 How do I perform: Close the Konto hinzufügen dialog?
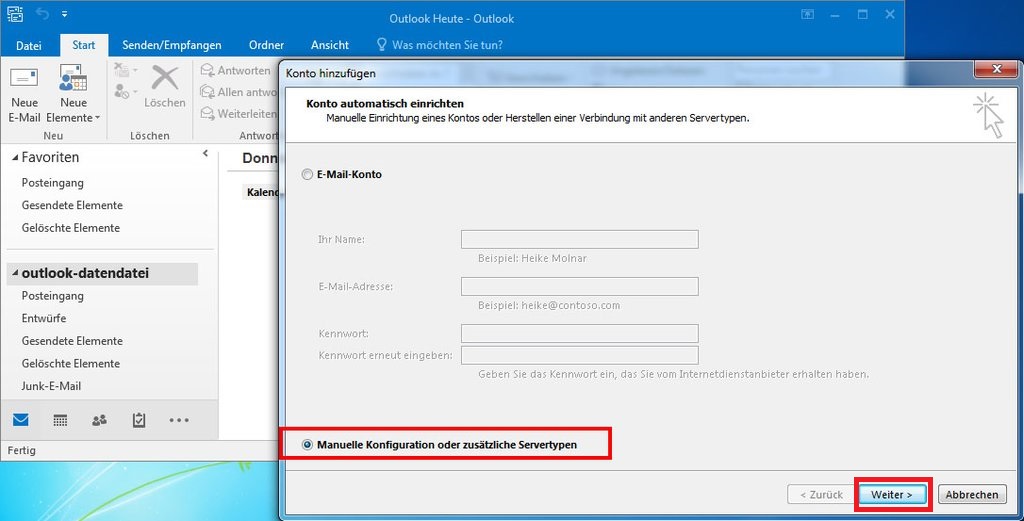click(x=997, y=69)
